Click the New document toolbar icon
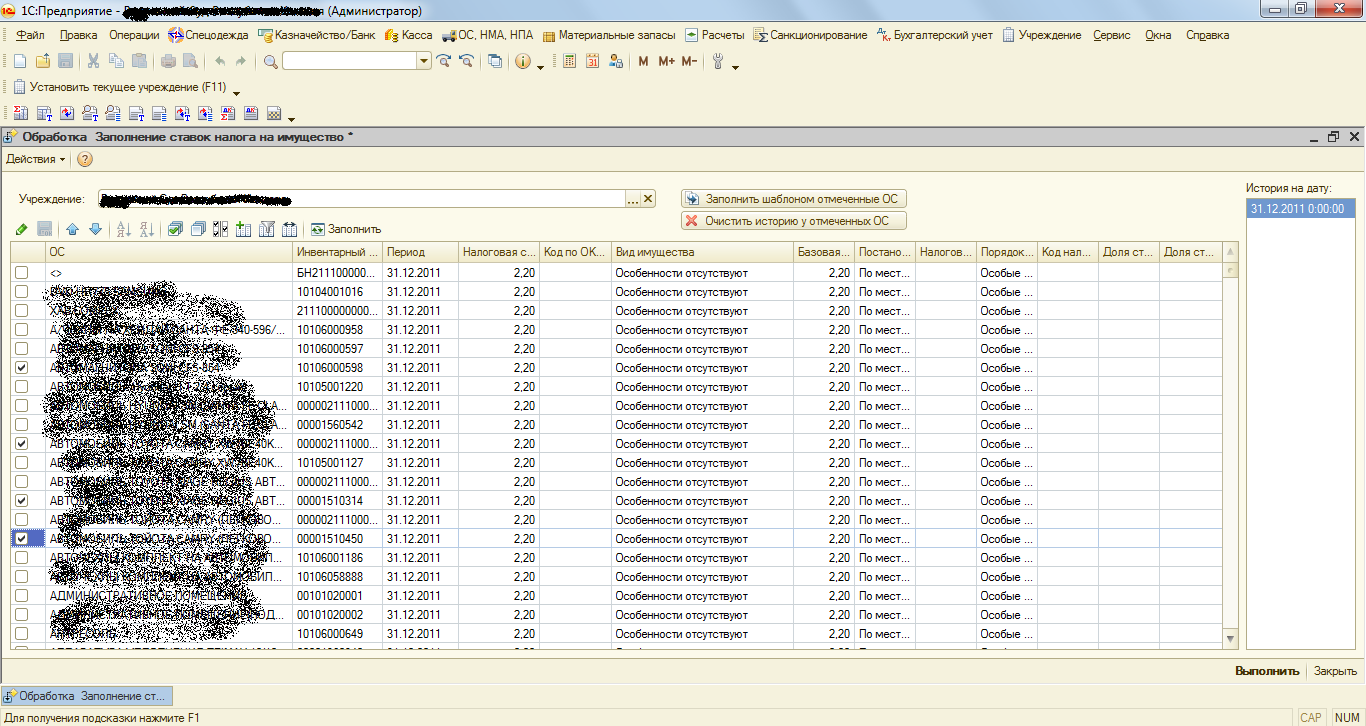Viewport: 1366px width, 726px height. (x=20, y=61)
